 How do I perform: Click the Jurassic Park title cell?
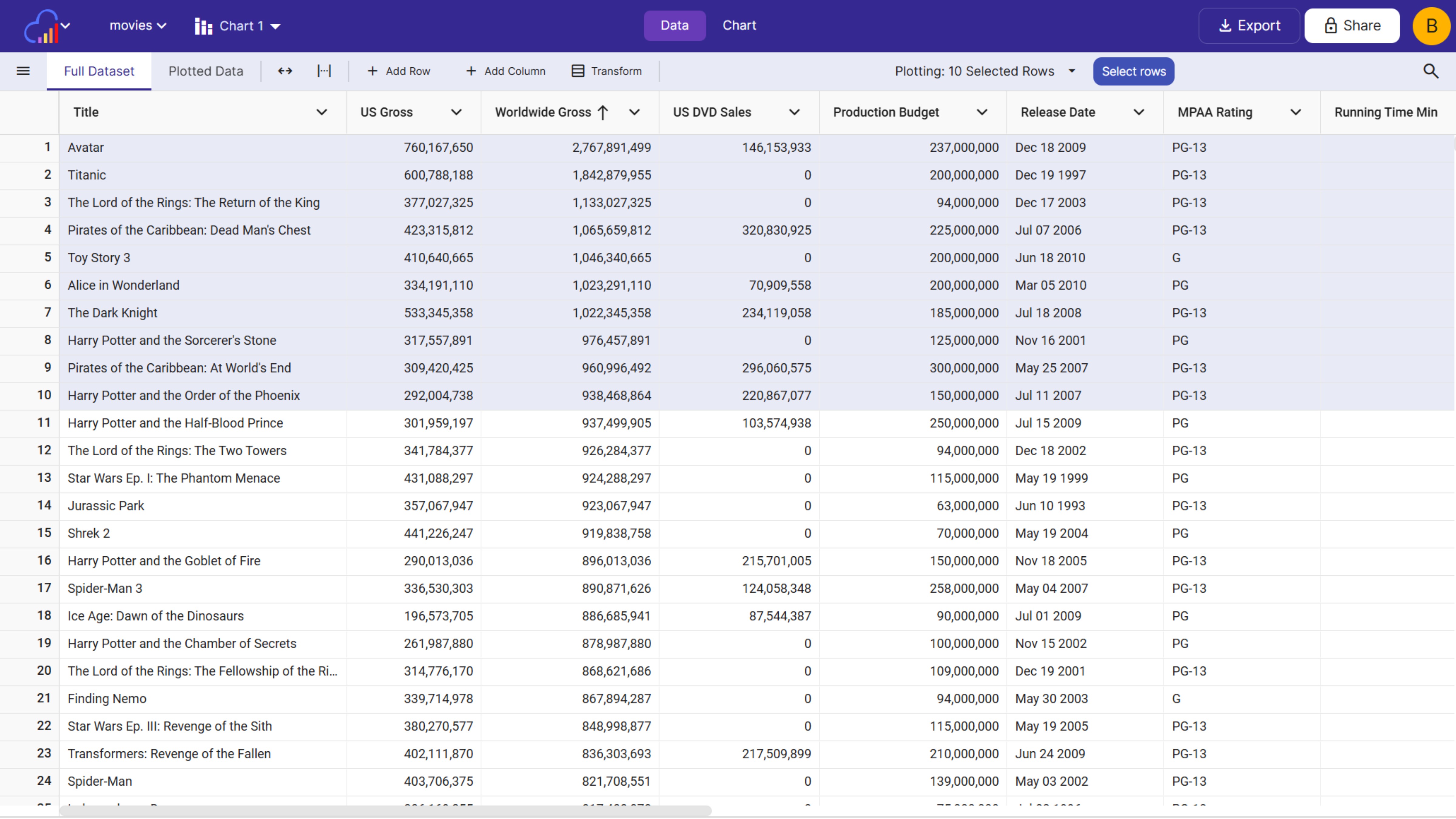pos(202,506)
